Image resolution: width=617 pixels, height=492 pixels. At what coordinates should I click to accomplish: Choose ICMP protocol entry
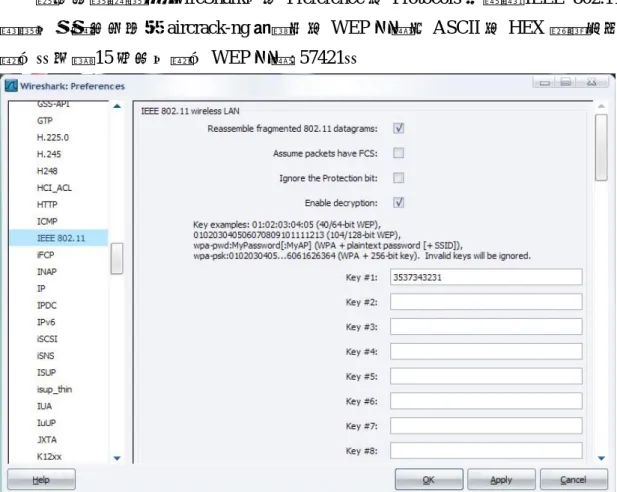click(x=47, y=222)
